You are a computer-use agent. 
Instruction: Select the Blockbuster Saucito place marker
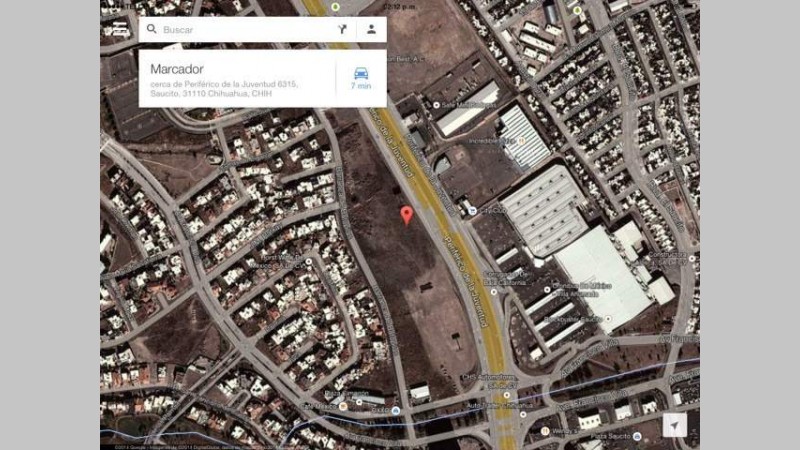pyautogui.click(x=608, y=319)
